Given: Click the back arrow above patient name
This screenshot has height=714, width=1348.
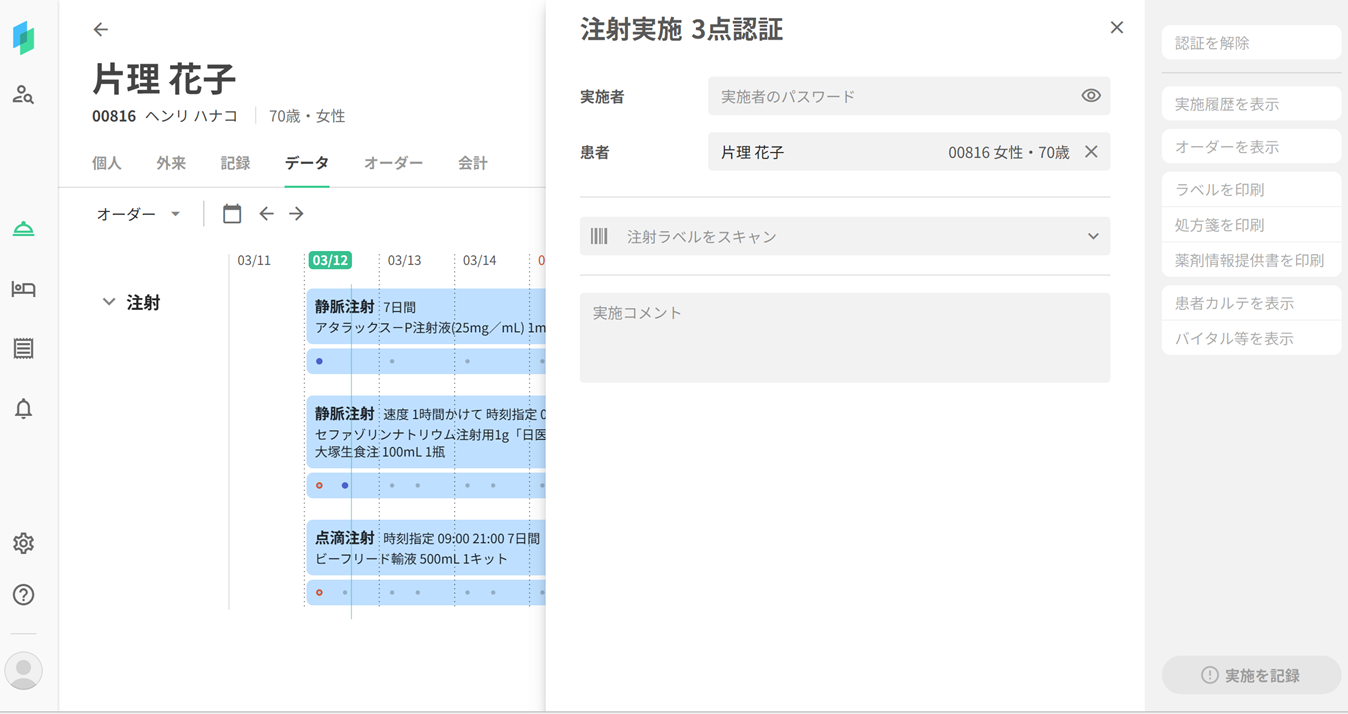Looking at the screenshot, I should pos(101,30).
